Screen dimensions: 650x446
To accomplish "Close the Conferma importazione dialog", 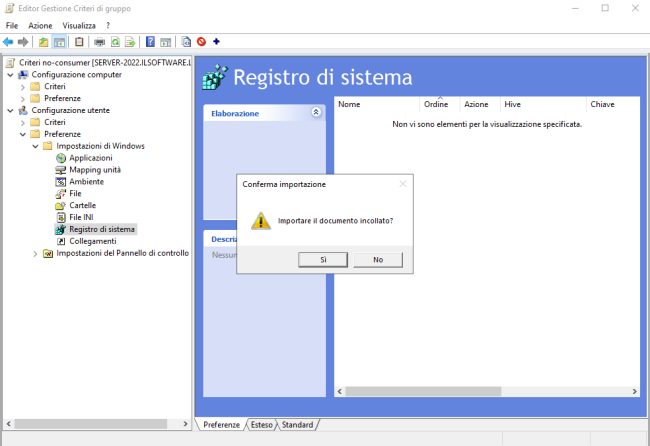I will tap(403, 184).
